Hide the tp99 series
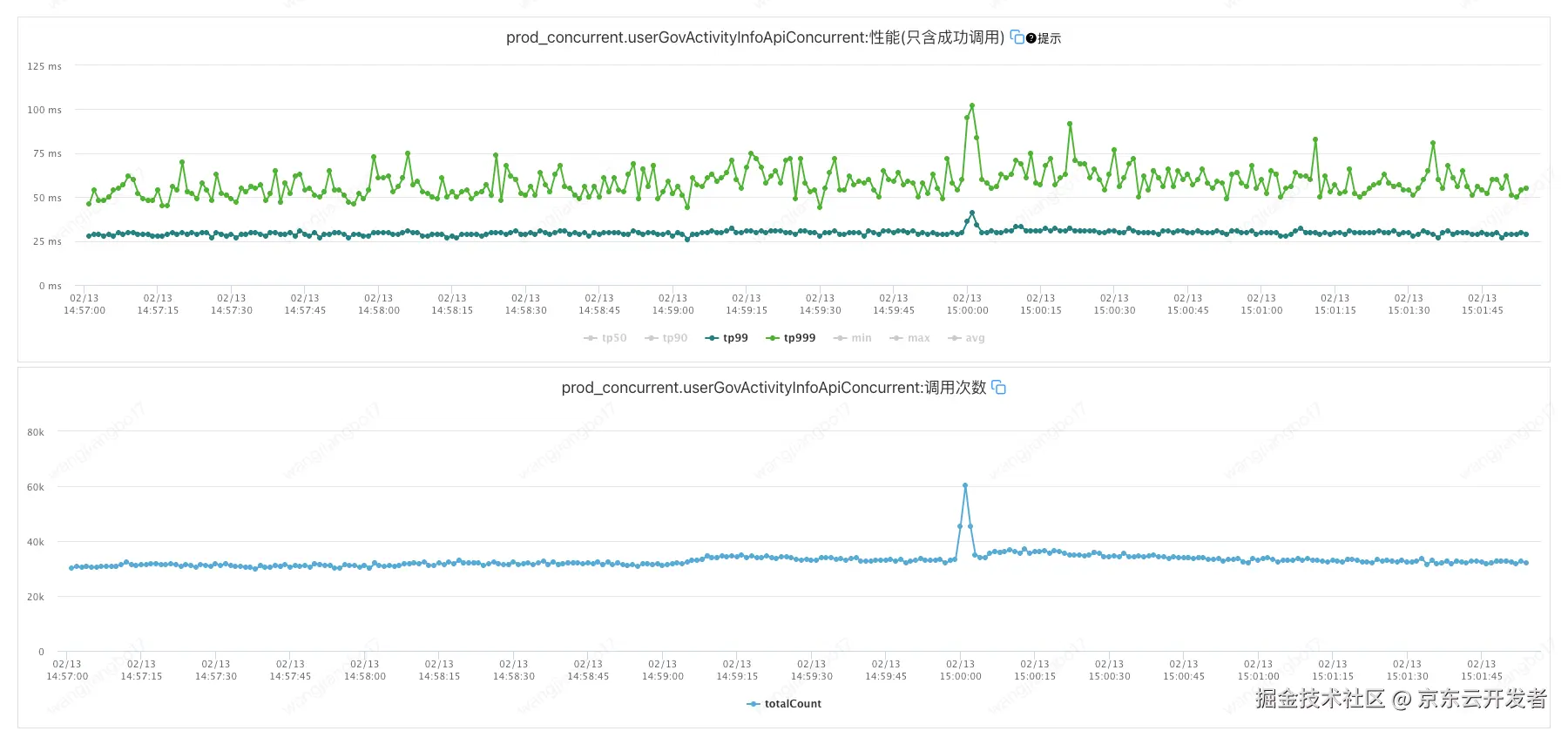 (x=727, y=338)
